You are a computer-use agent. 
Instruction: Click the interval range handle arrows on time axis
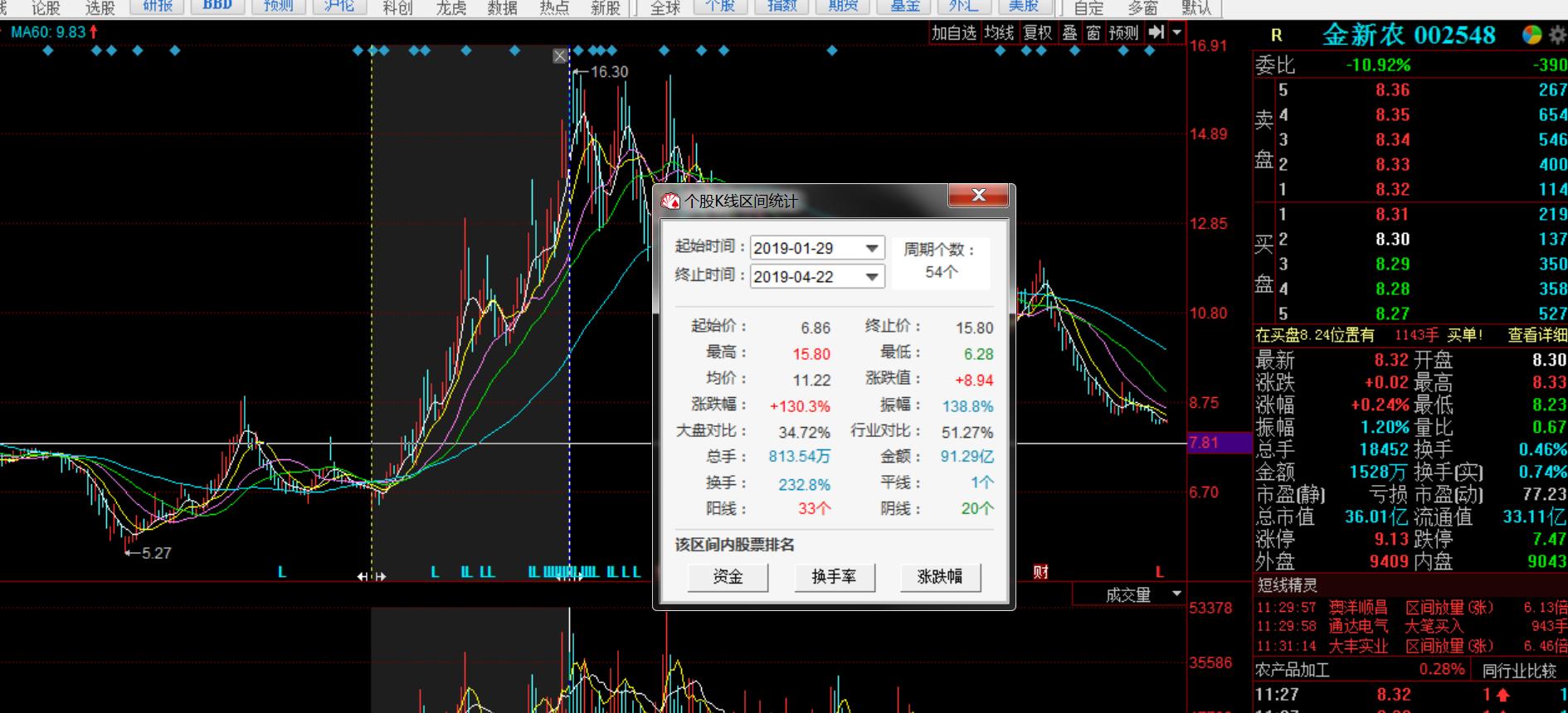372,575
